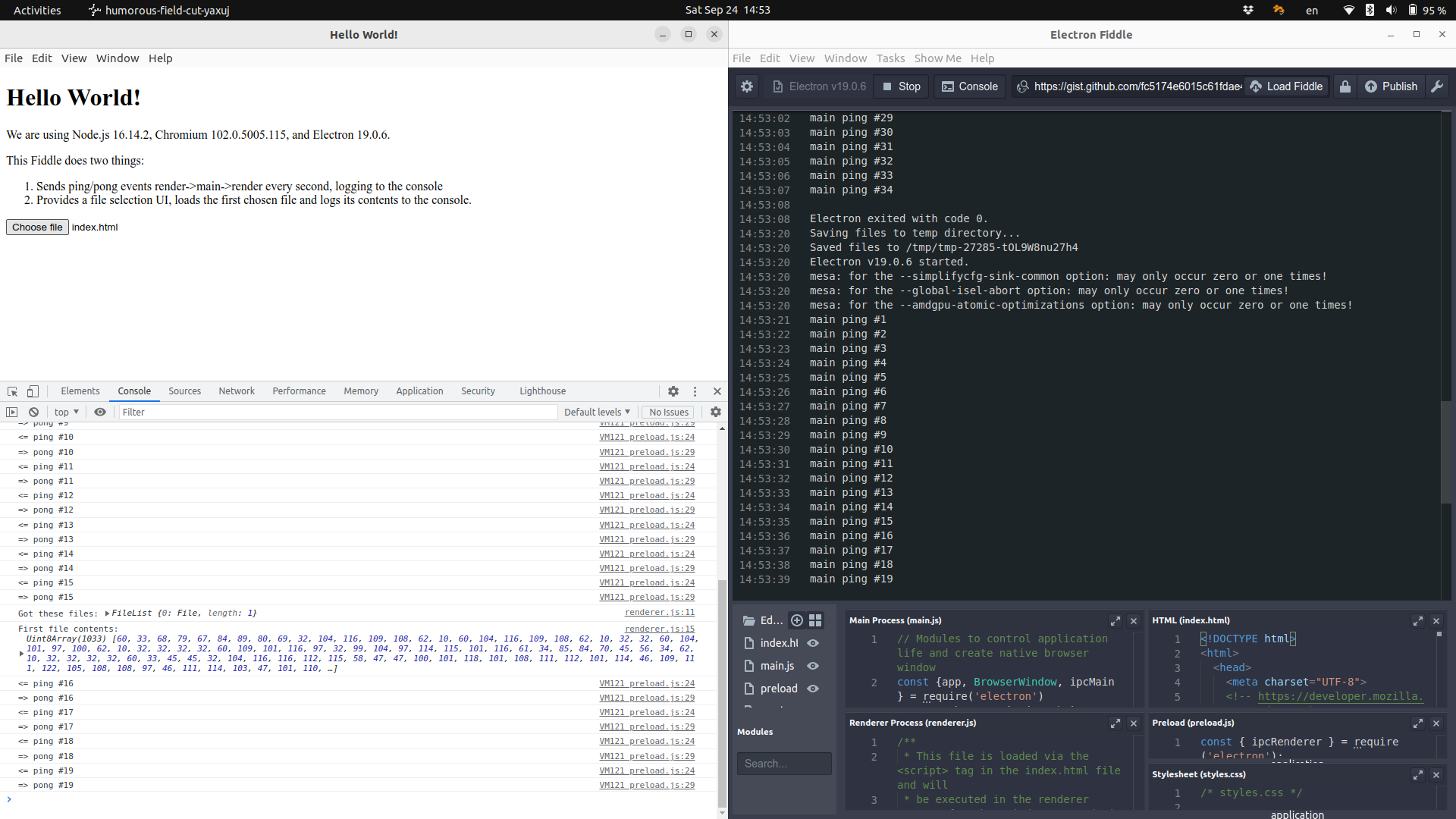Open the top context dropdown in console
1456x819 pixels.
[67, 413]
